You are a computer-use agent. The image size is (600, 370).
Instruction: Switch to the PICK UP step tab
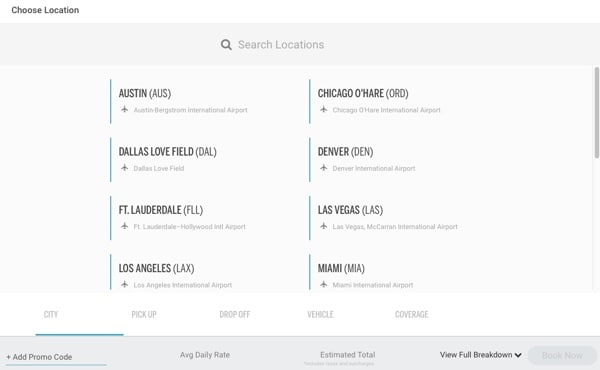(144, 315)
